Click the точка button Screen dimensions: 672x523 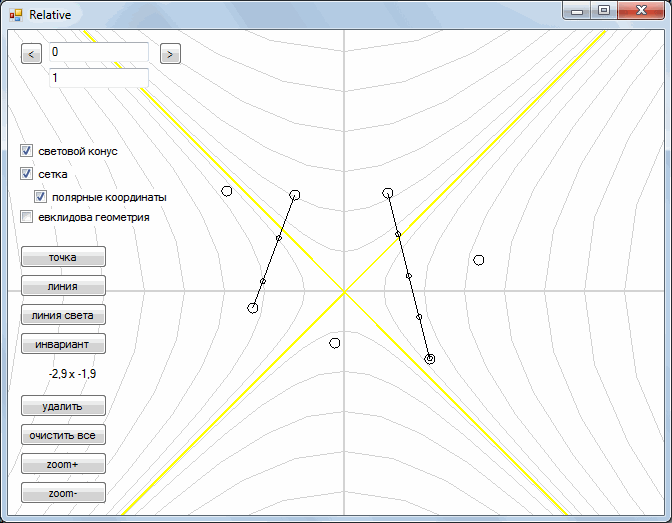coord(63,257)
